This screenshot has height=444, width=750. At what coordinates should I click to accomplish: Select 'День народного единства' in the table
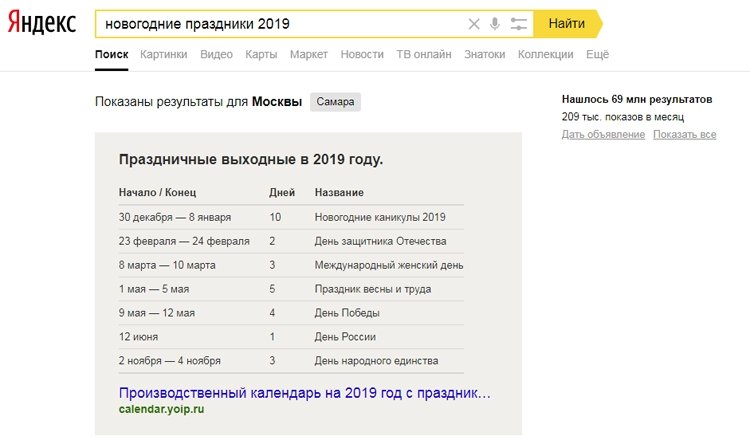(x=376, y=361)
